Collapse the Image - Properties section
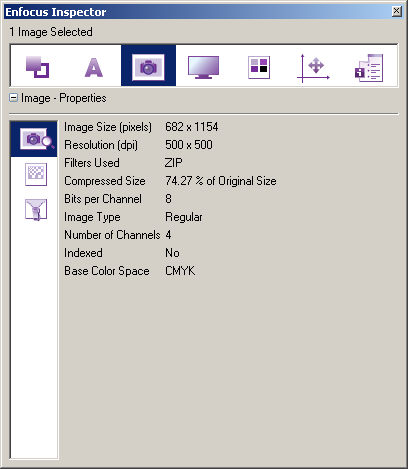The width and height of the screenshot is (408, 469). [13, 98]
